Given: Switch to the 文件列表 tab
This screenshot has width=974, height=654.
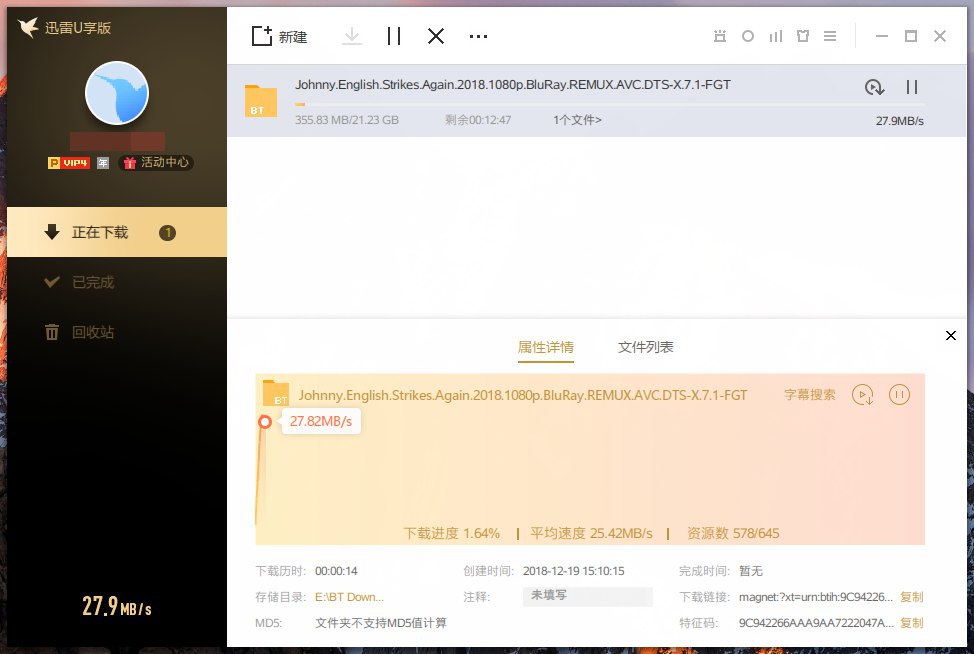Looking at the screenshot, I should click(645, 347).
